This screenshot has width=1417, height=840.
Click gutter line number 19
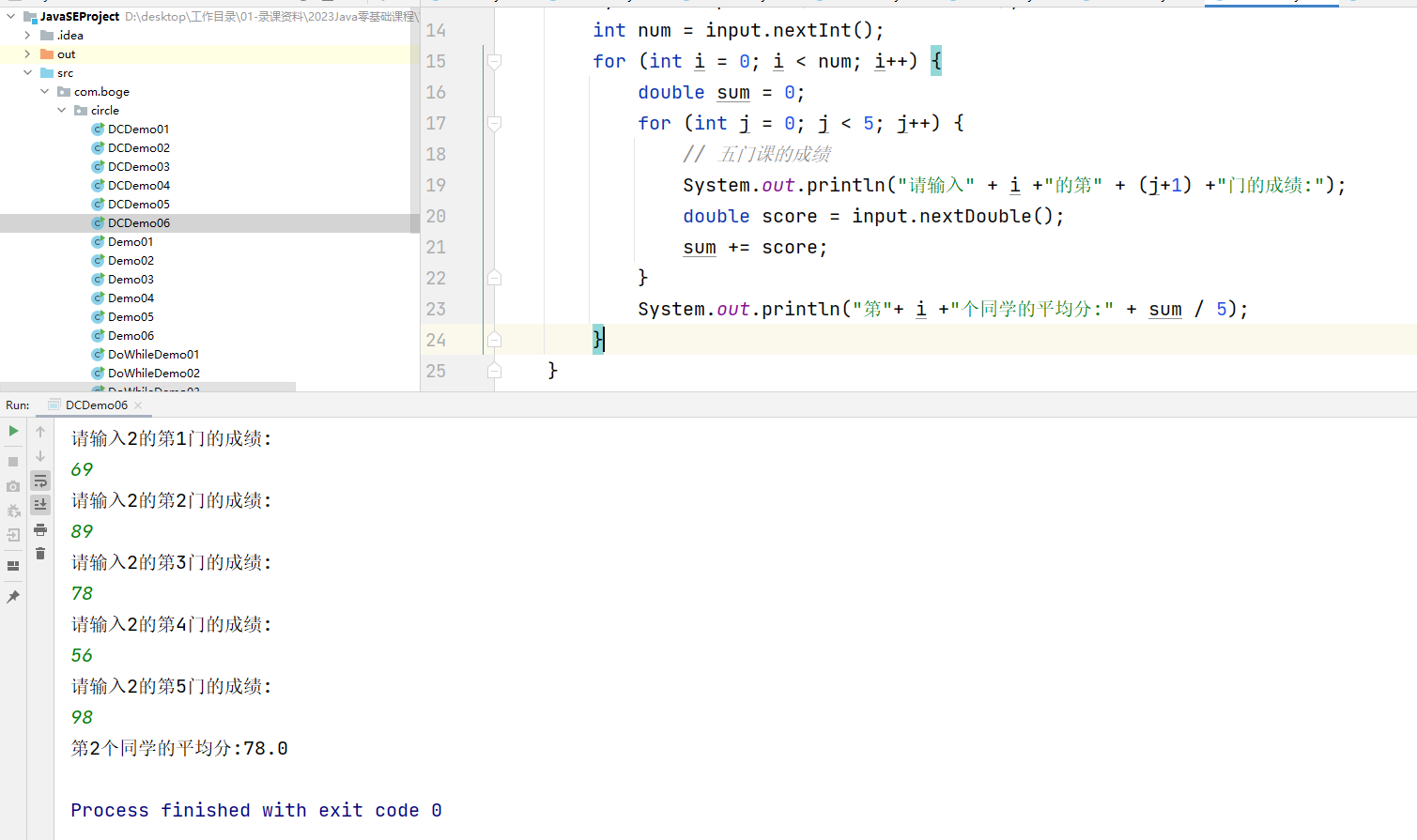tap(436, 185)
